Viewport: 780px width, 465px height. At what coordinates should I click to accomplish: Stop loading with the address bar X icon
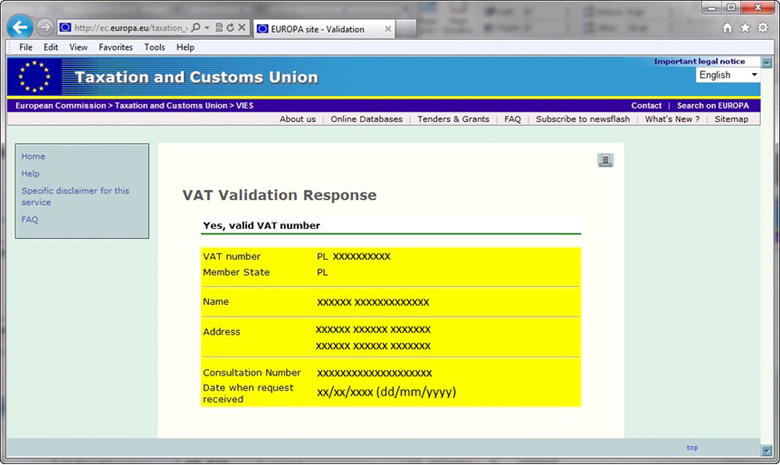pyautogui.click(x=242, y=28)
